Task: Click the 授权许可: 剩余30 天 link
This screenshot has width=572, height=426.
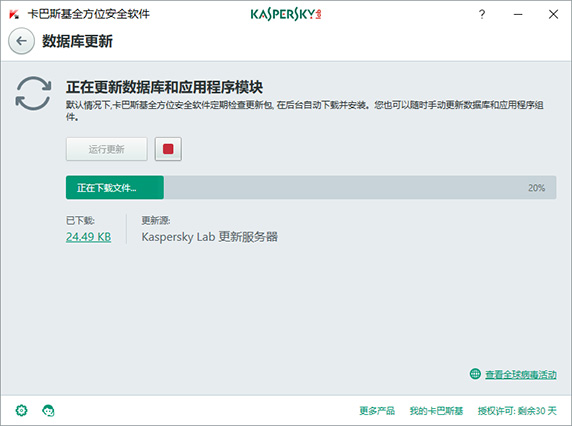Action: tap(517, 411)
